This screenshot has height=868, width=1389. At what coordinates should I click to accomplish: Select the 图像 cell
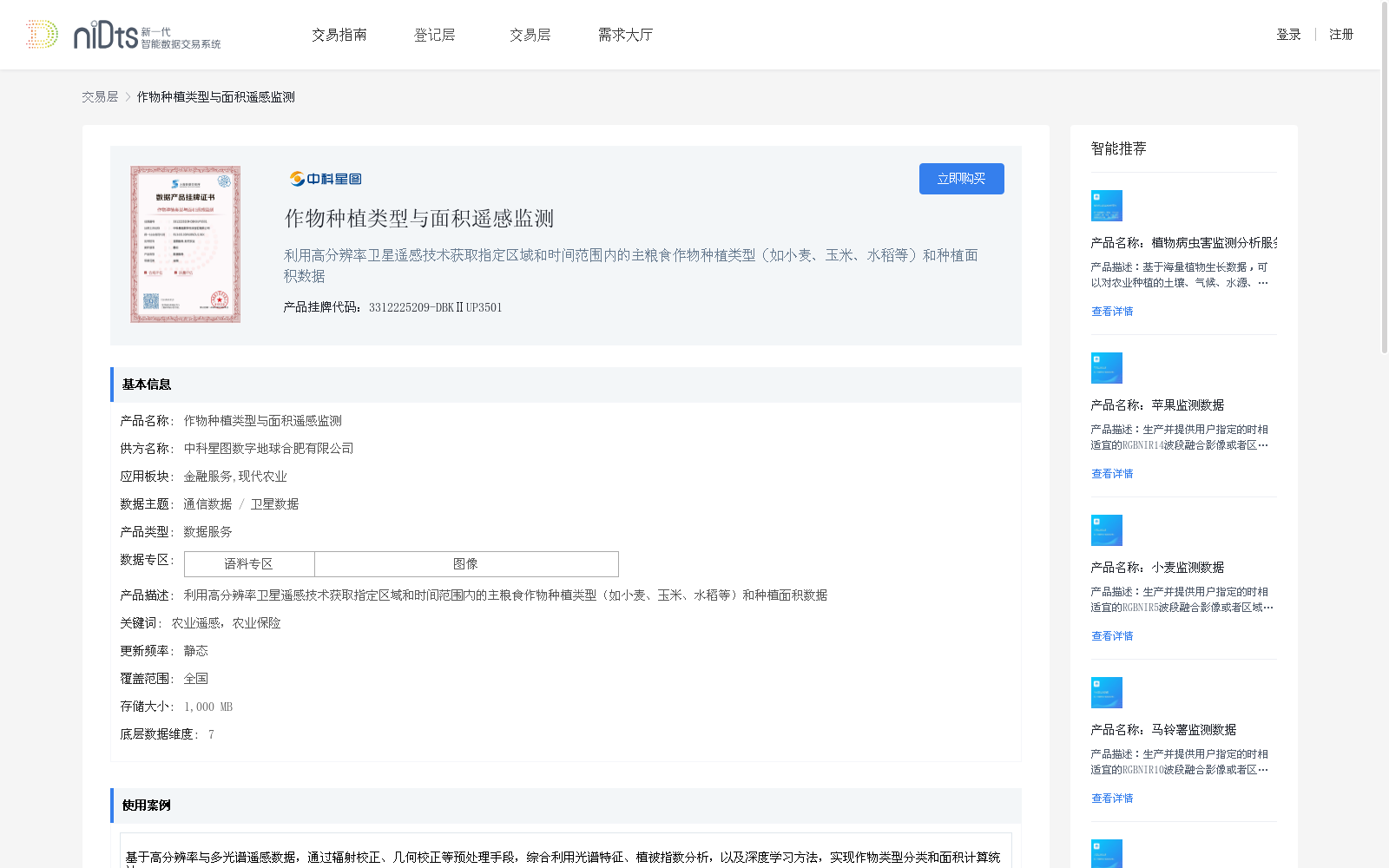pos(466,564)
